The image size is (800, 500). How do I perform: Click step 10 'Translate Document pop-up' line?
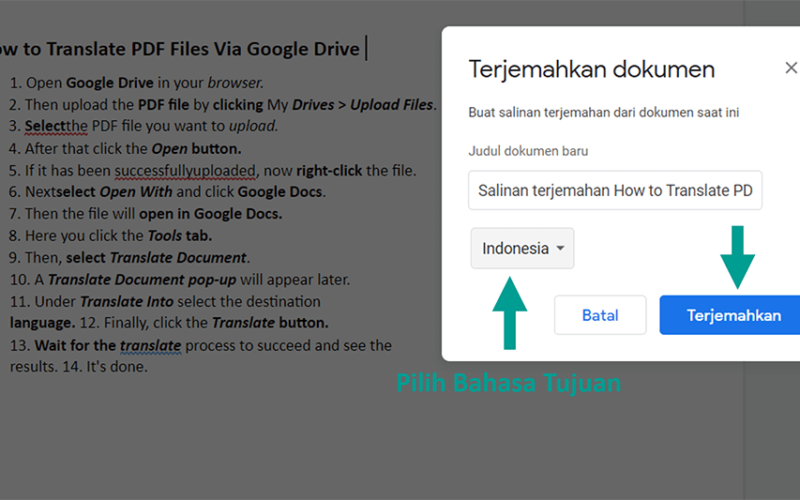pos(180,280)
